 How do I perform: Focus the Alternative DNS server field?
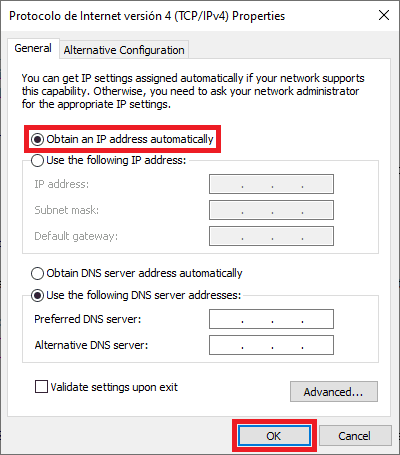tap(271, 345)
